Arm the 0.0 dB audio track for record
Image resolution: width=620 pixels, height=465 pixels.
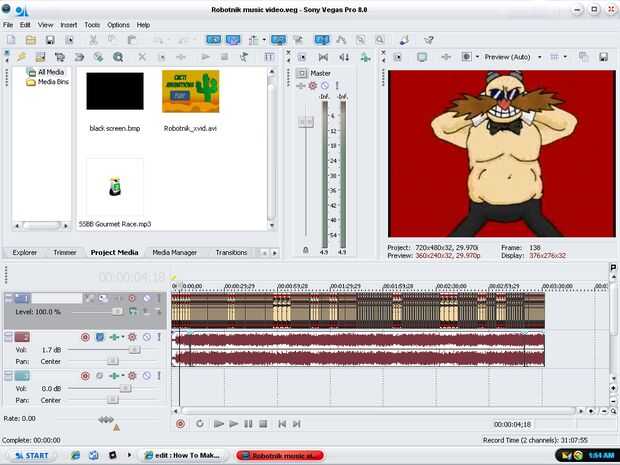(x=84, y=375)
